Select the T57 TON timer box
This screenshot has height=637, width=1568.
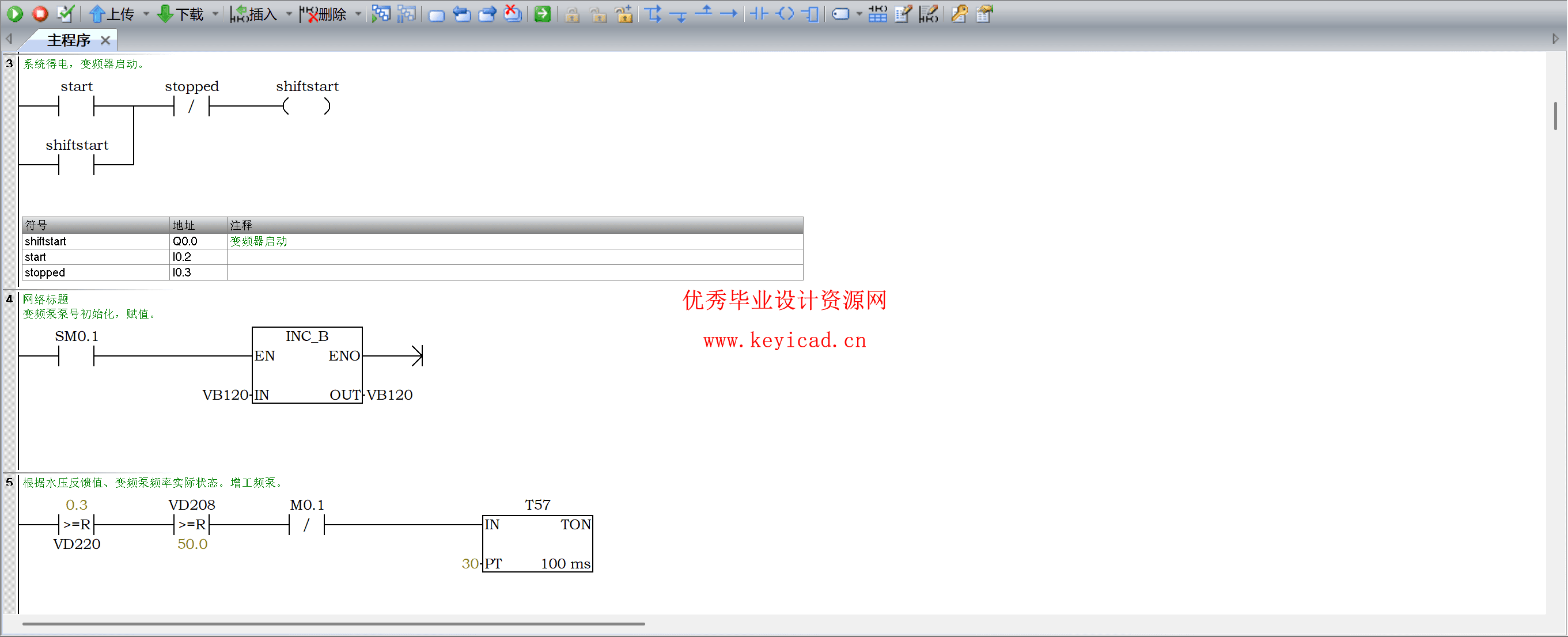coord(537,543)
